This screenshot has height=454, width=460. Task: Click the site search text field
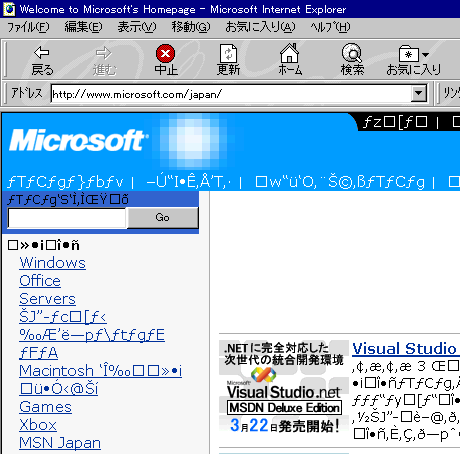[x=67, y=218]
